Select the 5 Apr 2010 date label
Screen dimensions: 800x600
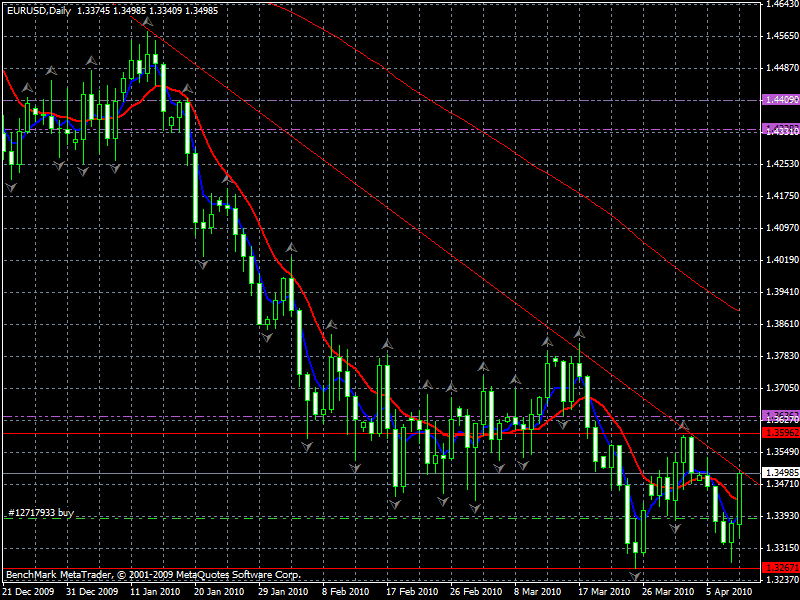729,592
